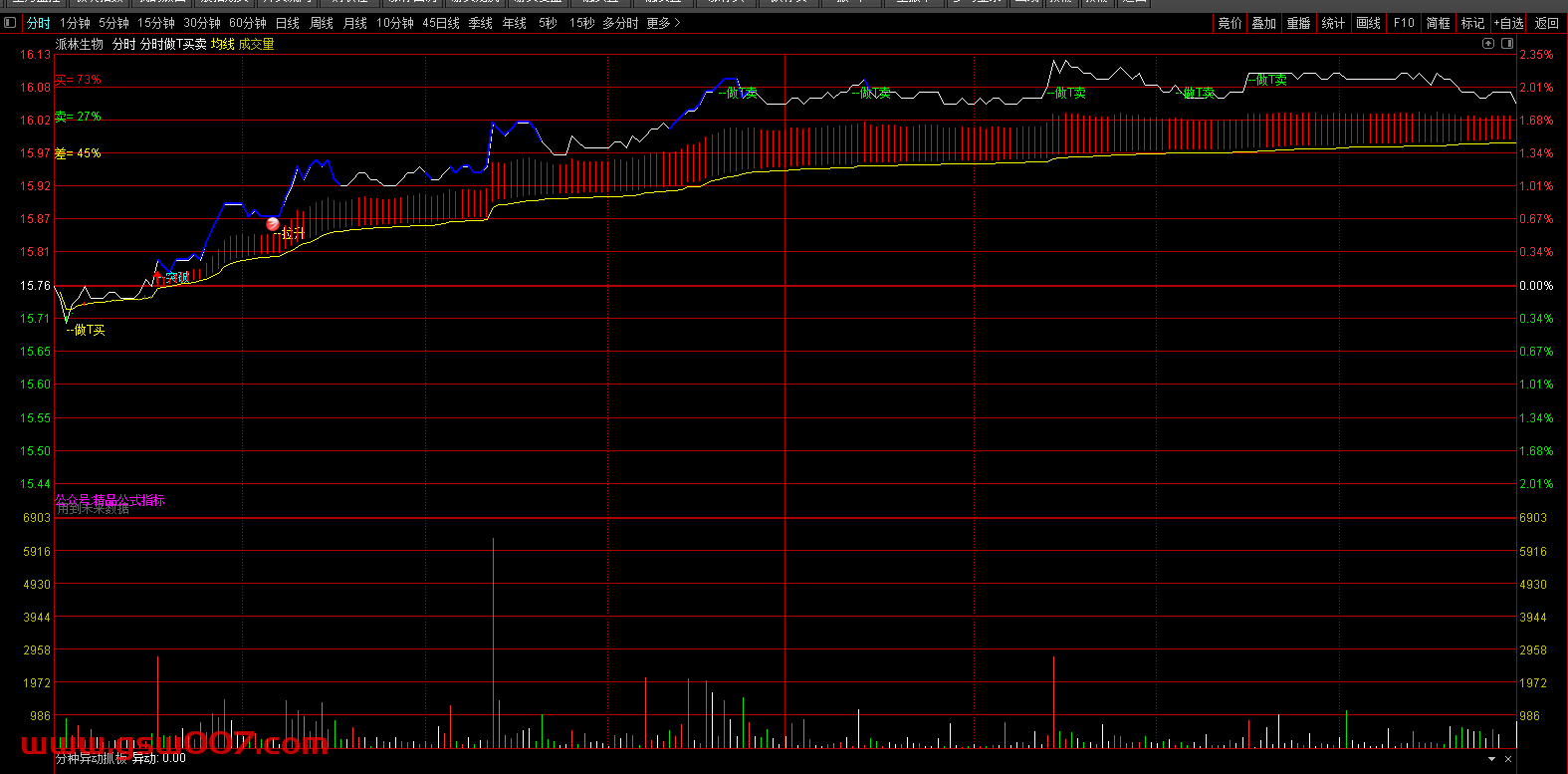This screenshot has height=774, width=1568.
Task: Toggle the left sidebar panel icon
Action: coord(10,23)
